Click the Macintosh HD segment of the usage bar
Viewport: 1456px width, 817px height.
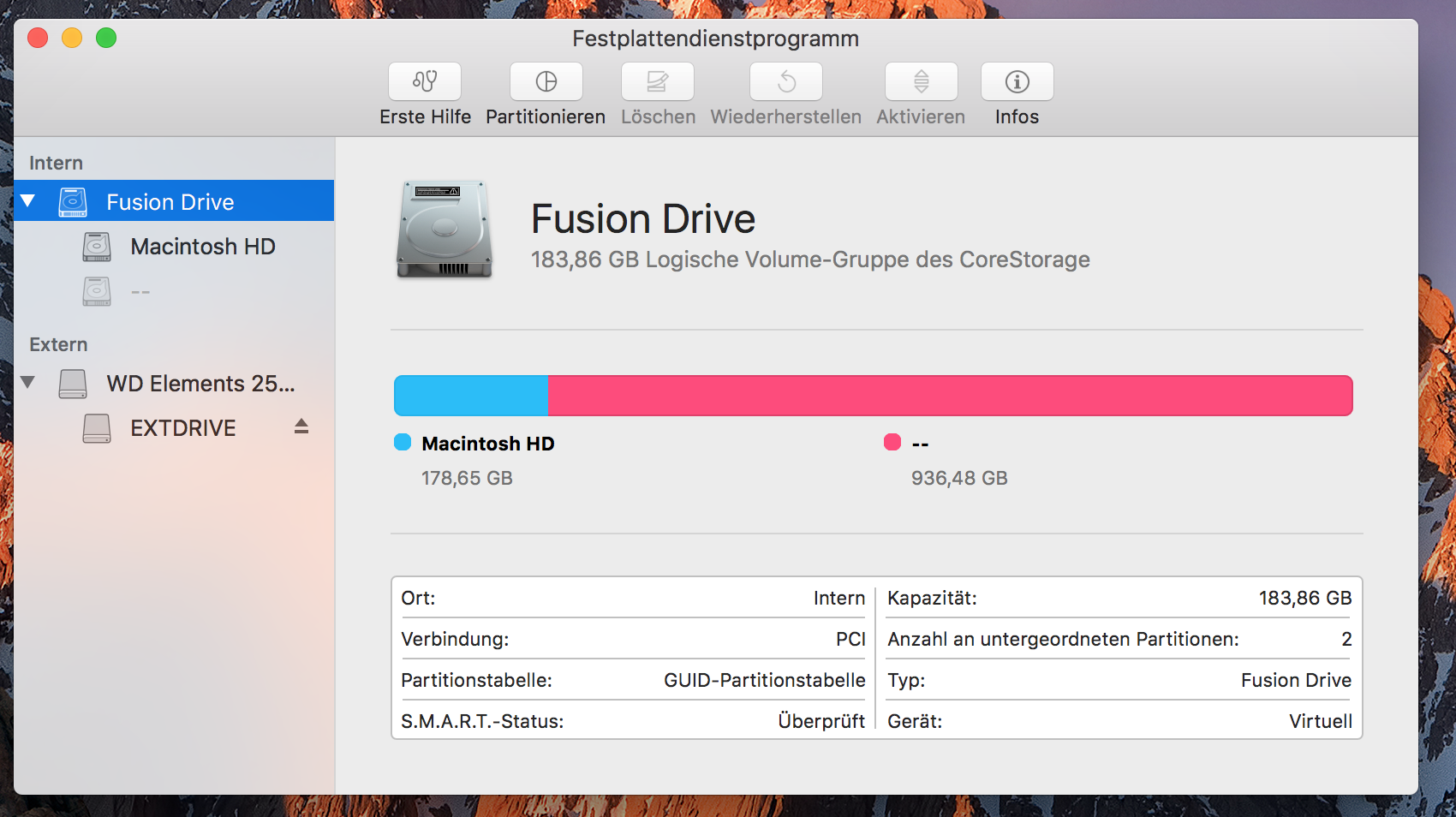point(469,395)
